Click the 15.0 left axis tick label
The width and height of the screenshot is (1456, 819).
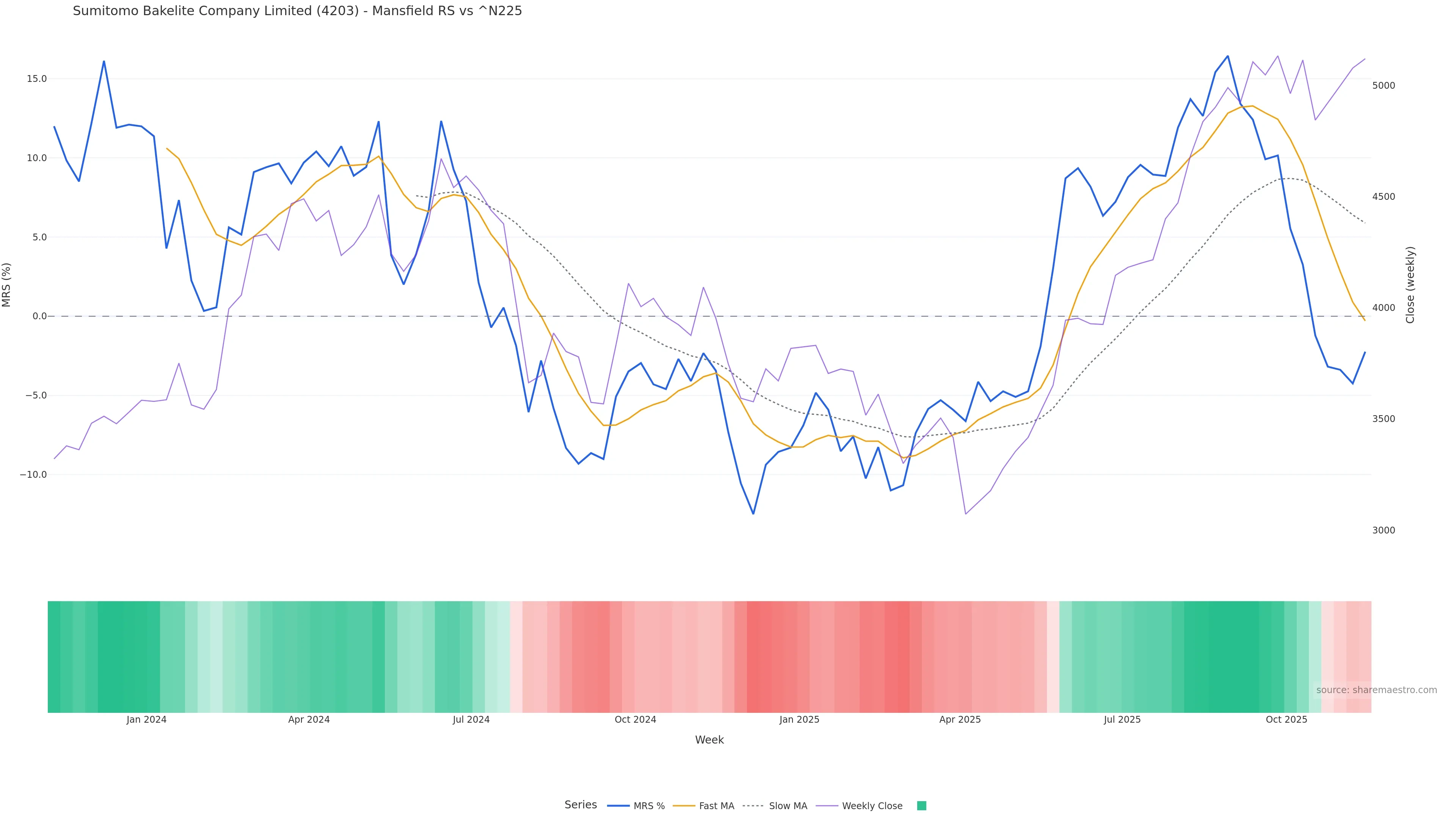pos(37,78)
